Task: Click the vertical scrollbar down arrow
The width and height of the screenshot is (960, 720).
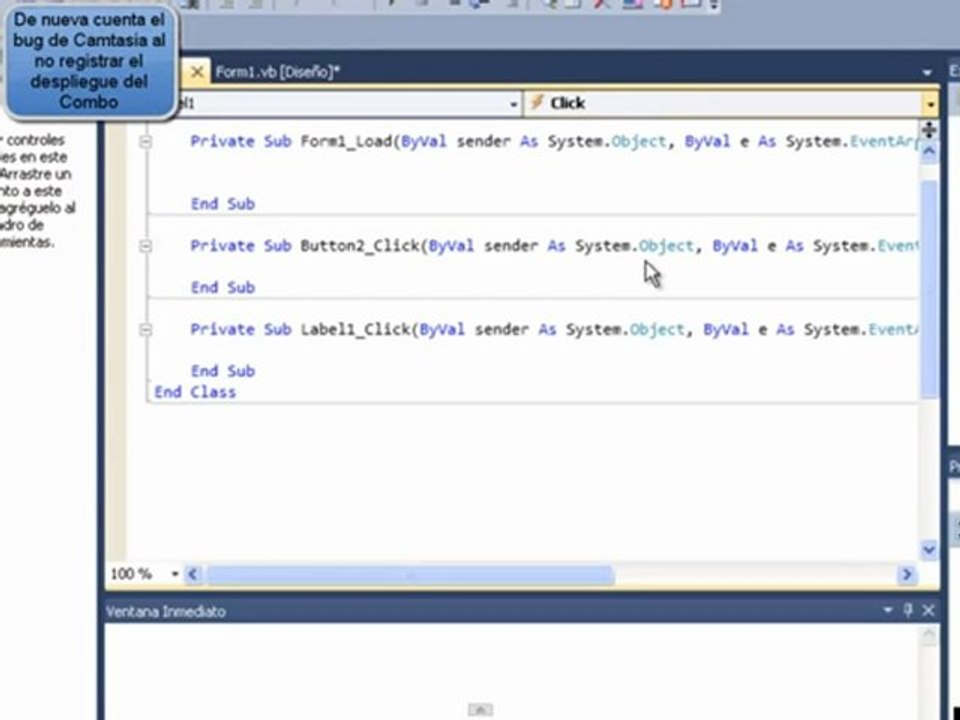Action: [x=929, y=549]
